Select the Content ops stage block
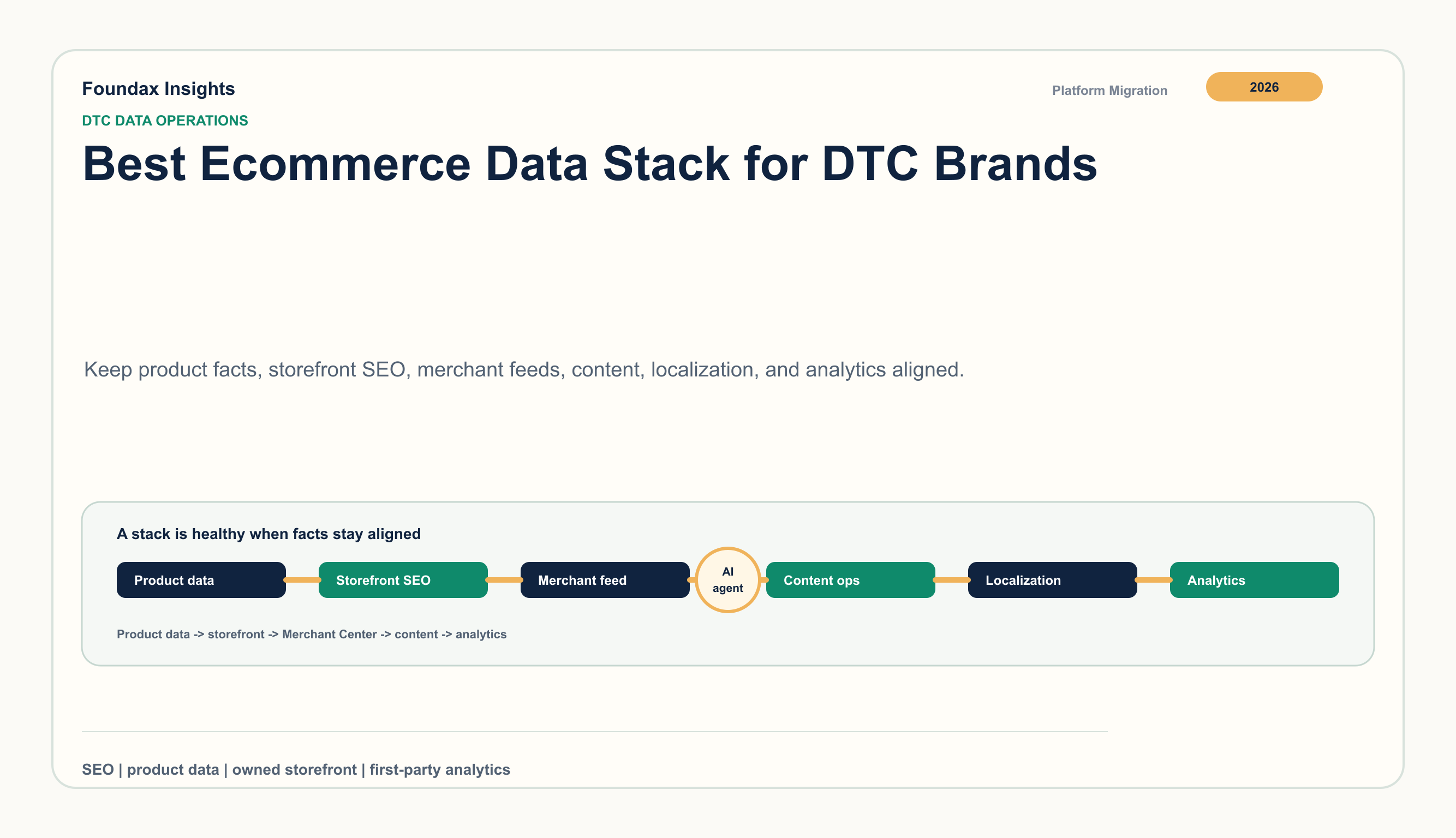1456x838 pixels. point(850,580)
